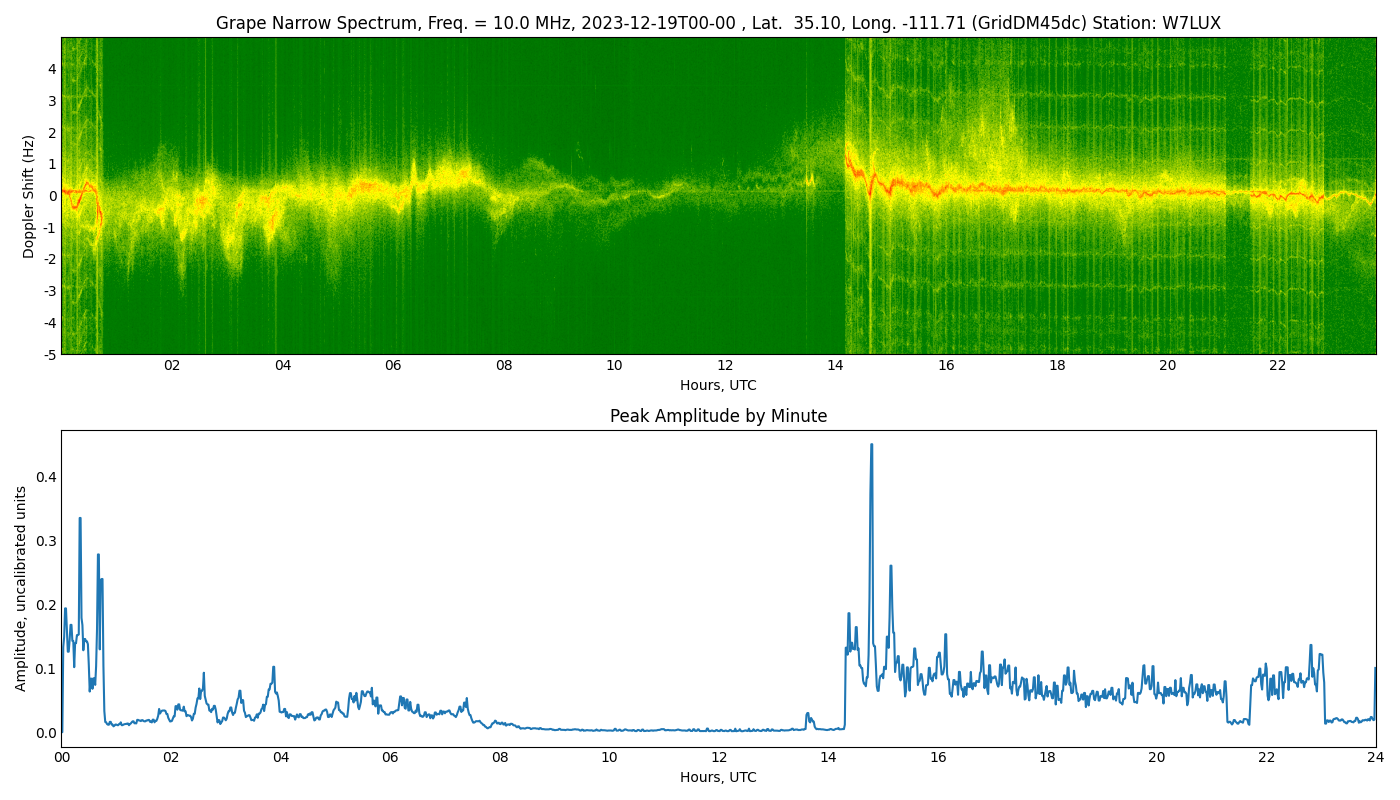
Task: Click the 22 hour tick below the spectrogram
Action: (1278, 366)
